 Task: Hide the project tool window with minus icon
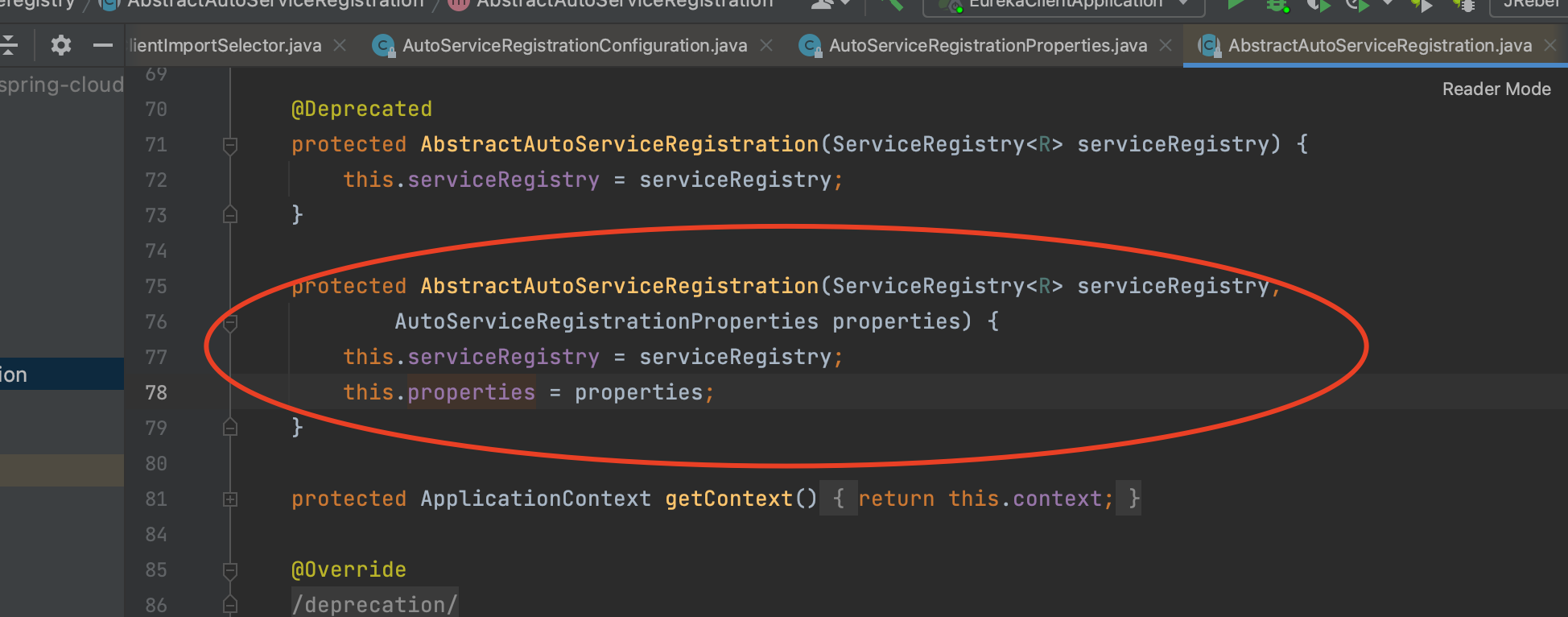pyautogui.click(x=103, y=45)
